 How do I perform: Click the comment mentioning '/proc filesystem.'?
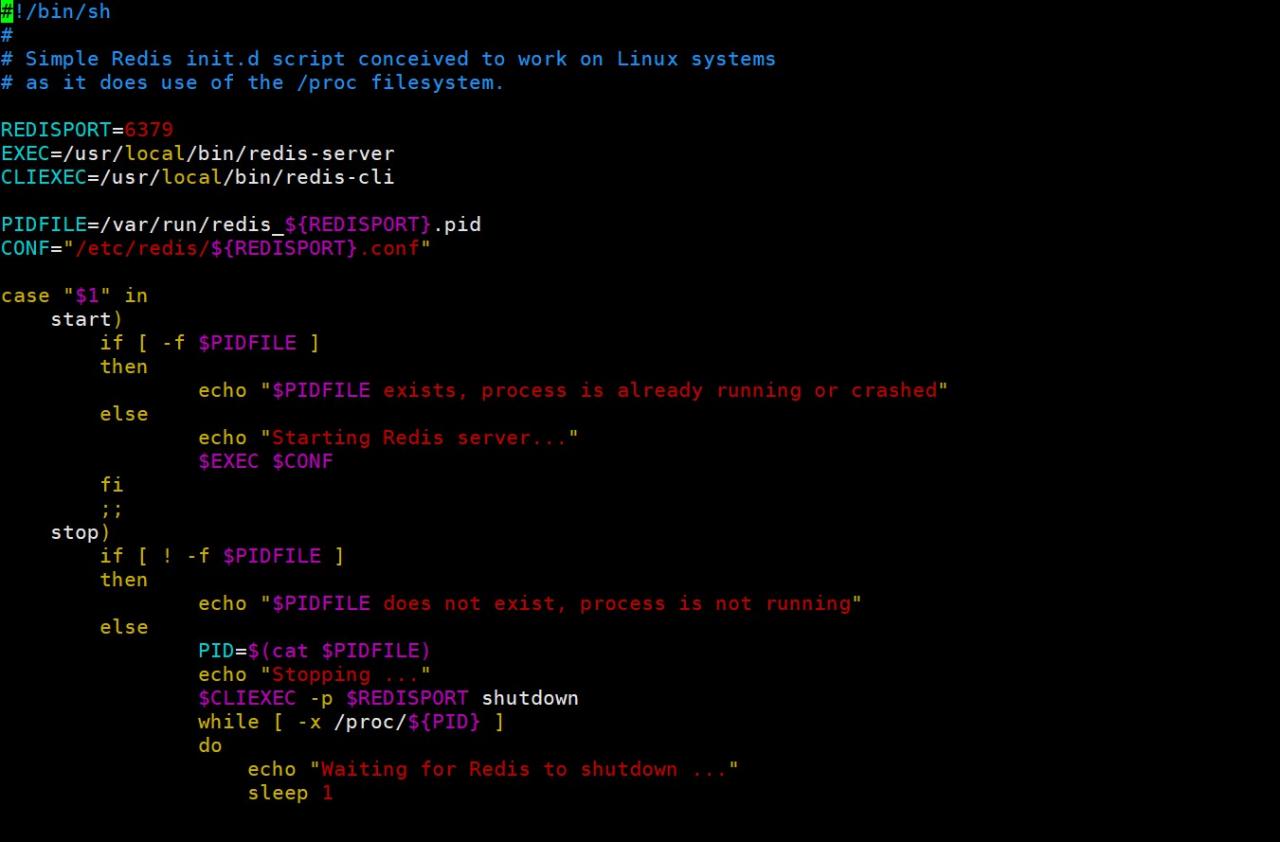point(252,83)
